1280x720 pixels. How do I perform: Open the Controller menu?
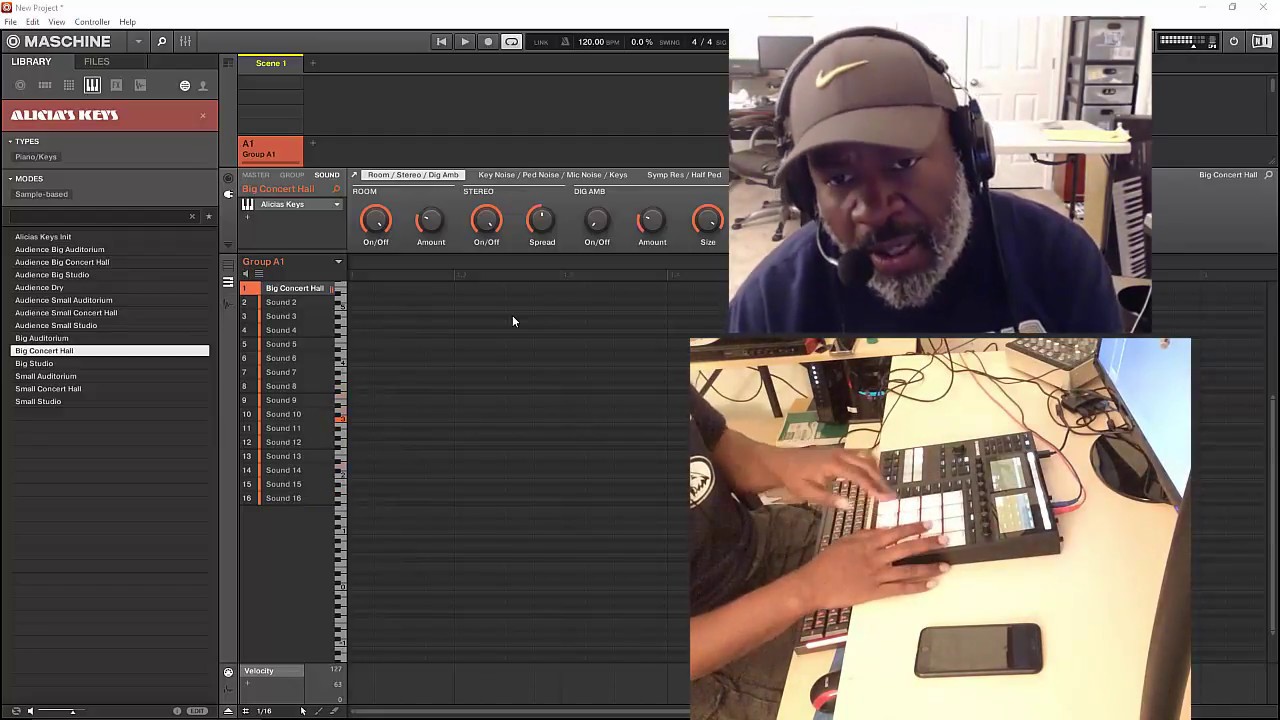92,22
